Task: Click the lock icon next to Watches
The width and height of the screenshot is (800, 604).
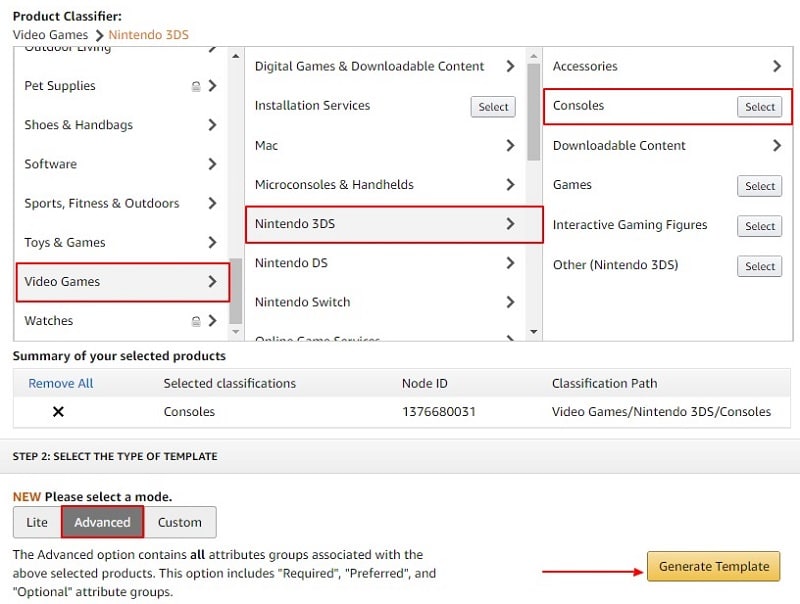Action: pyautogui.click(x=196, y=321)
